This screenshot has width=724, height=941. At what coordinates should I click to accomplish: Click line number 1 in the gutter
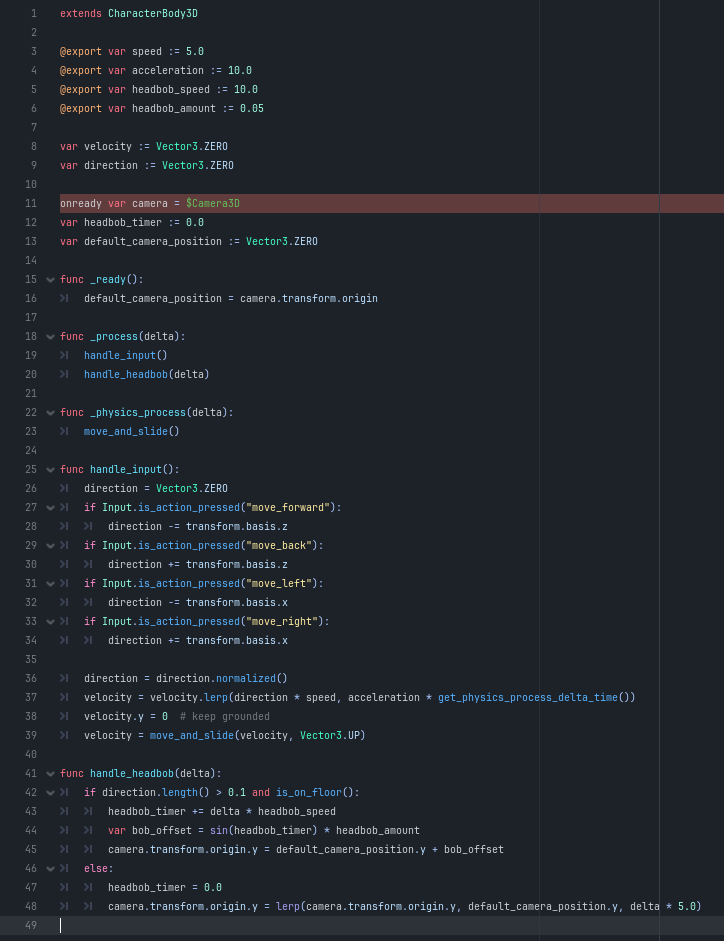tap(34, 13)
